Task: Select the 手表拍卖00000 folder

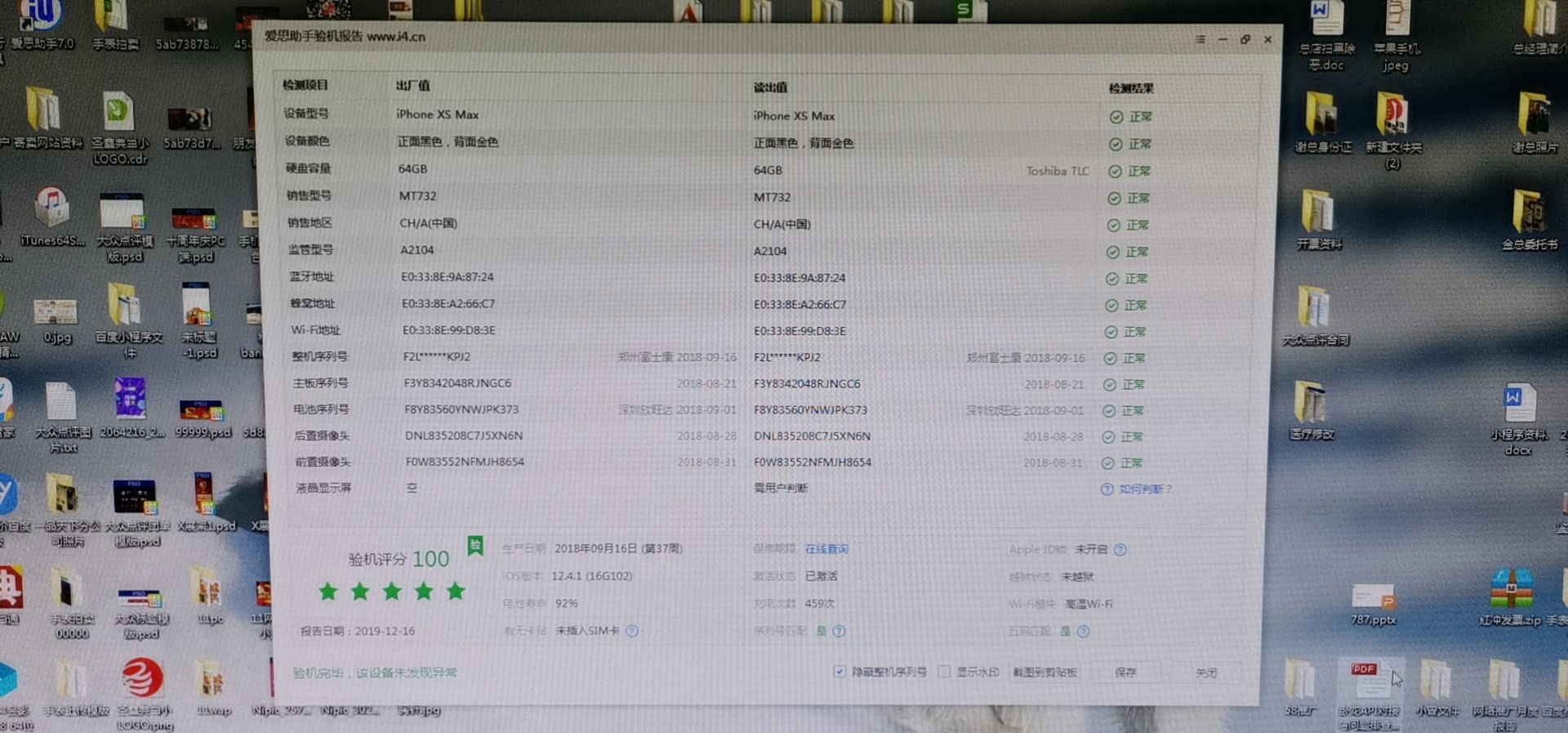Action: 71,603
